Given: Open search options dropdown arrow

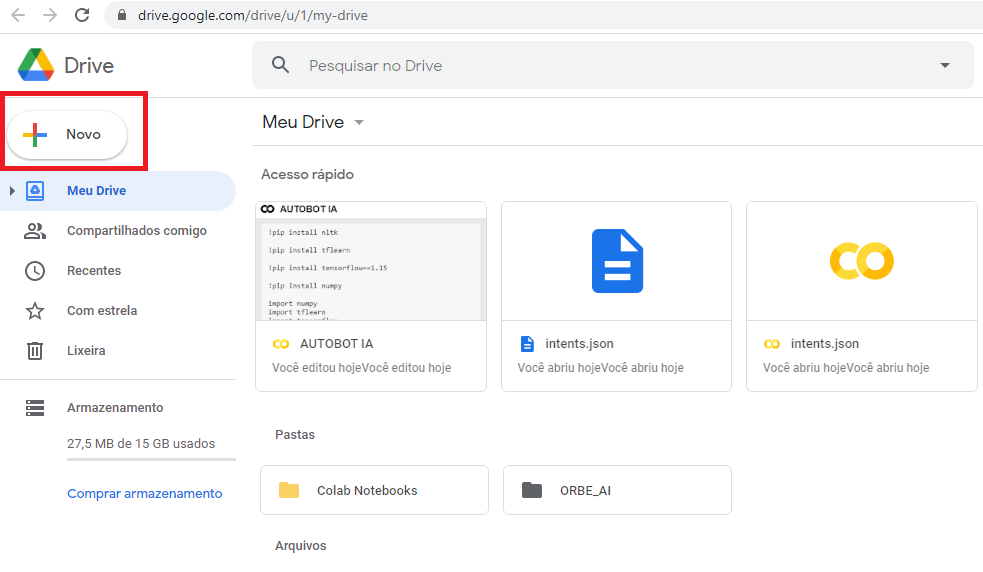Looking at the screenshot, I should (945, 65).
